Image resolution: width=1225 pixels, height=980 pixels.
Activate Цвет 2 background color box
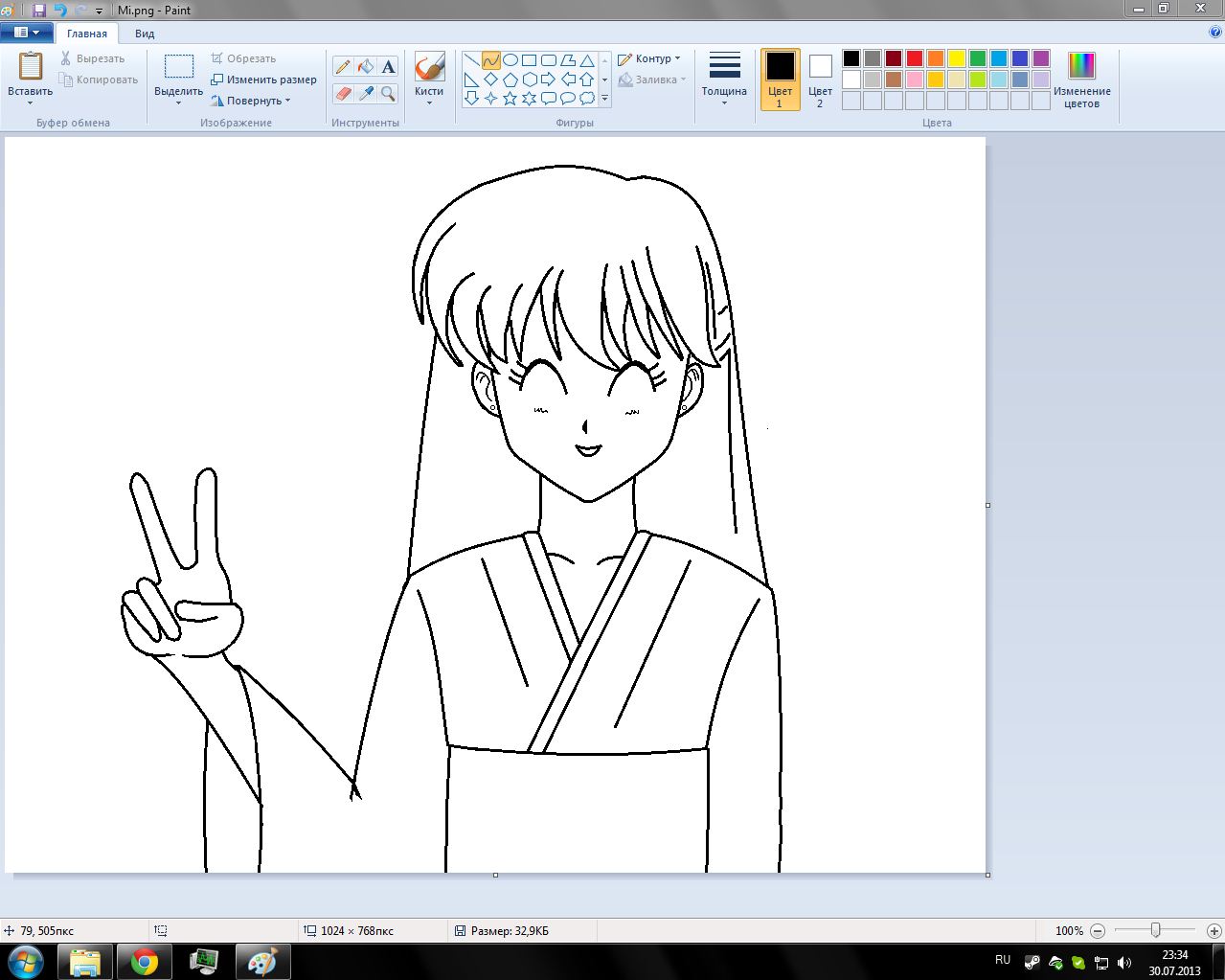pos(820,80)
